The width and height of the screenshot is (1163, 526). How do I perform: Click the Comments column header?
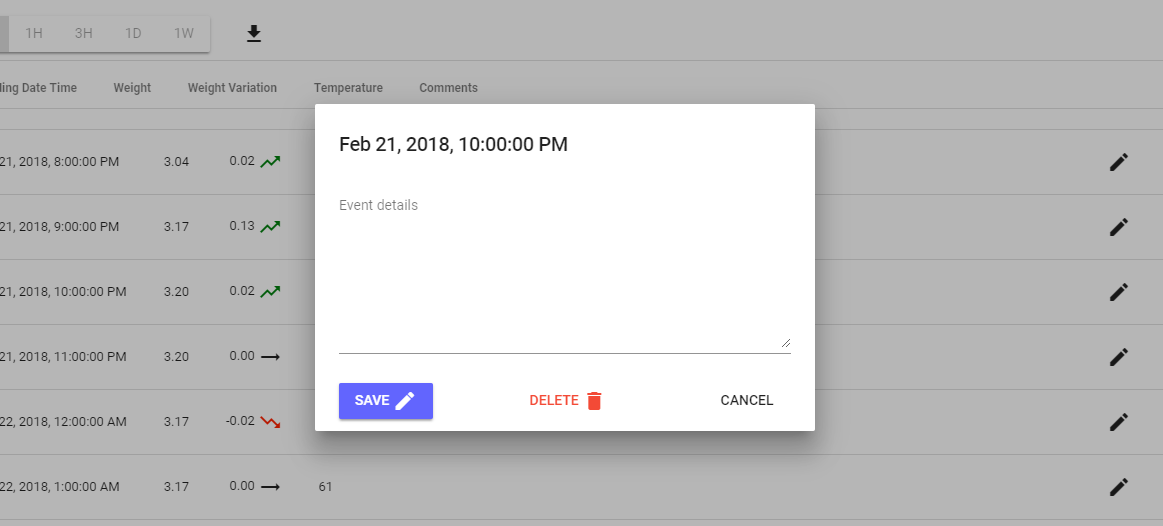coord(449,88)
